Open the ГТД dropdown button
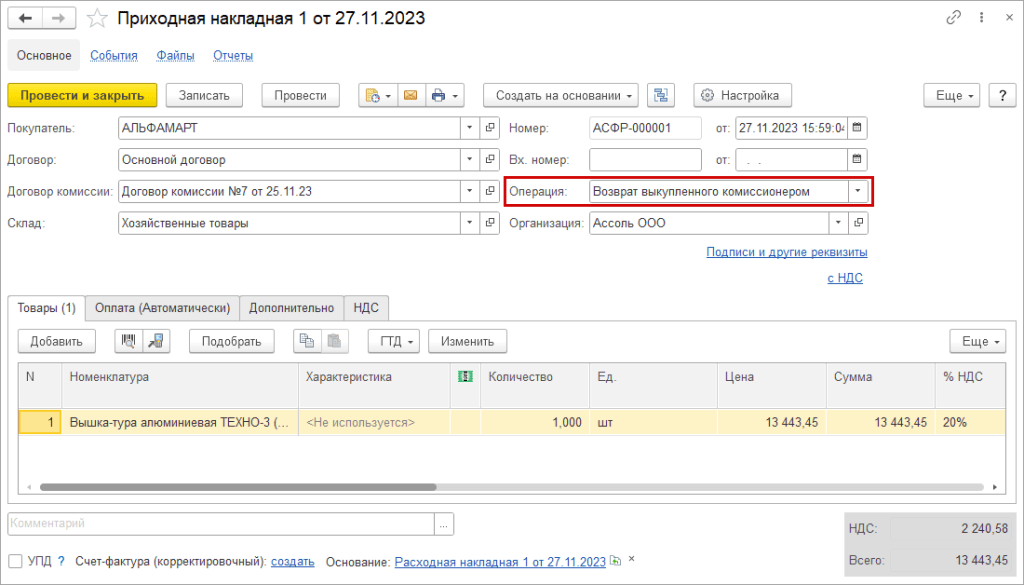This screenshot has width=1024, height=585. (x=394, y=341)
